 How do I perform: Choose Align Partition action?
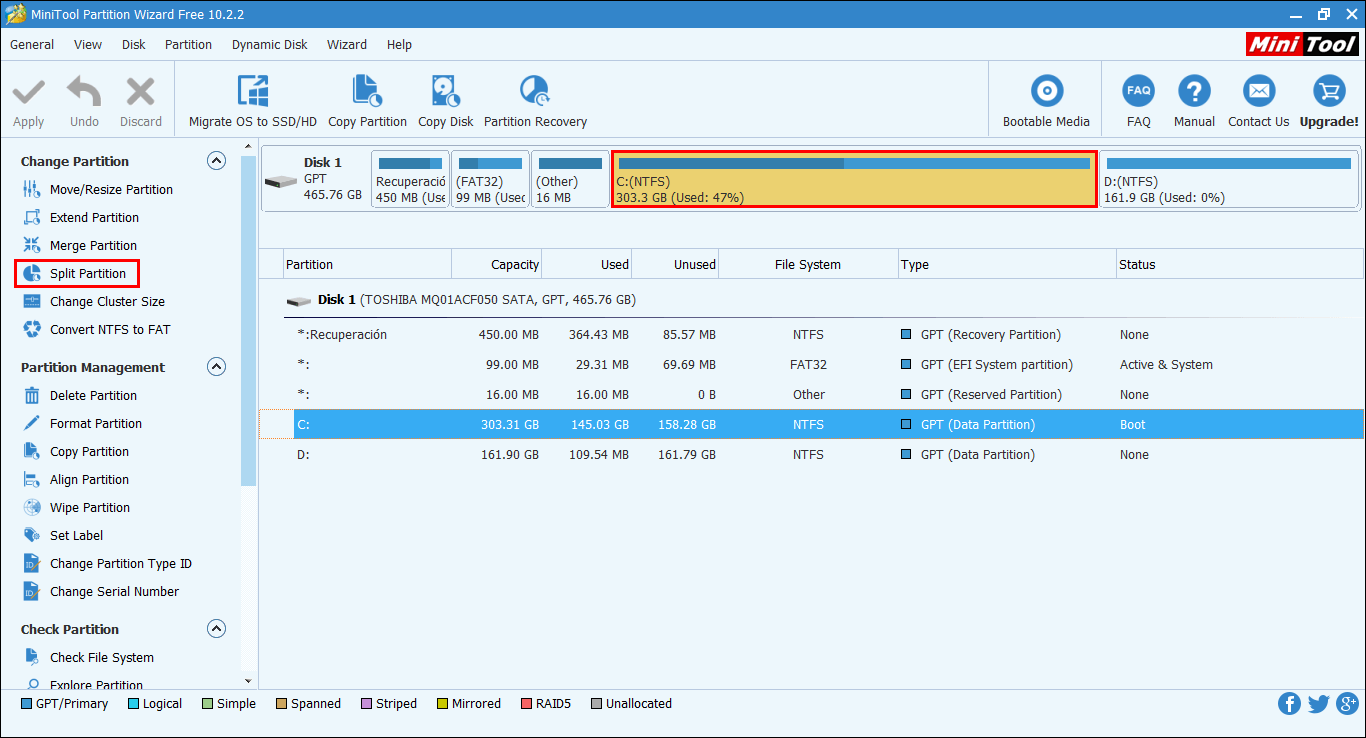tap(76, 479)
